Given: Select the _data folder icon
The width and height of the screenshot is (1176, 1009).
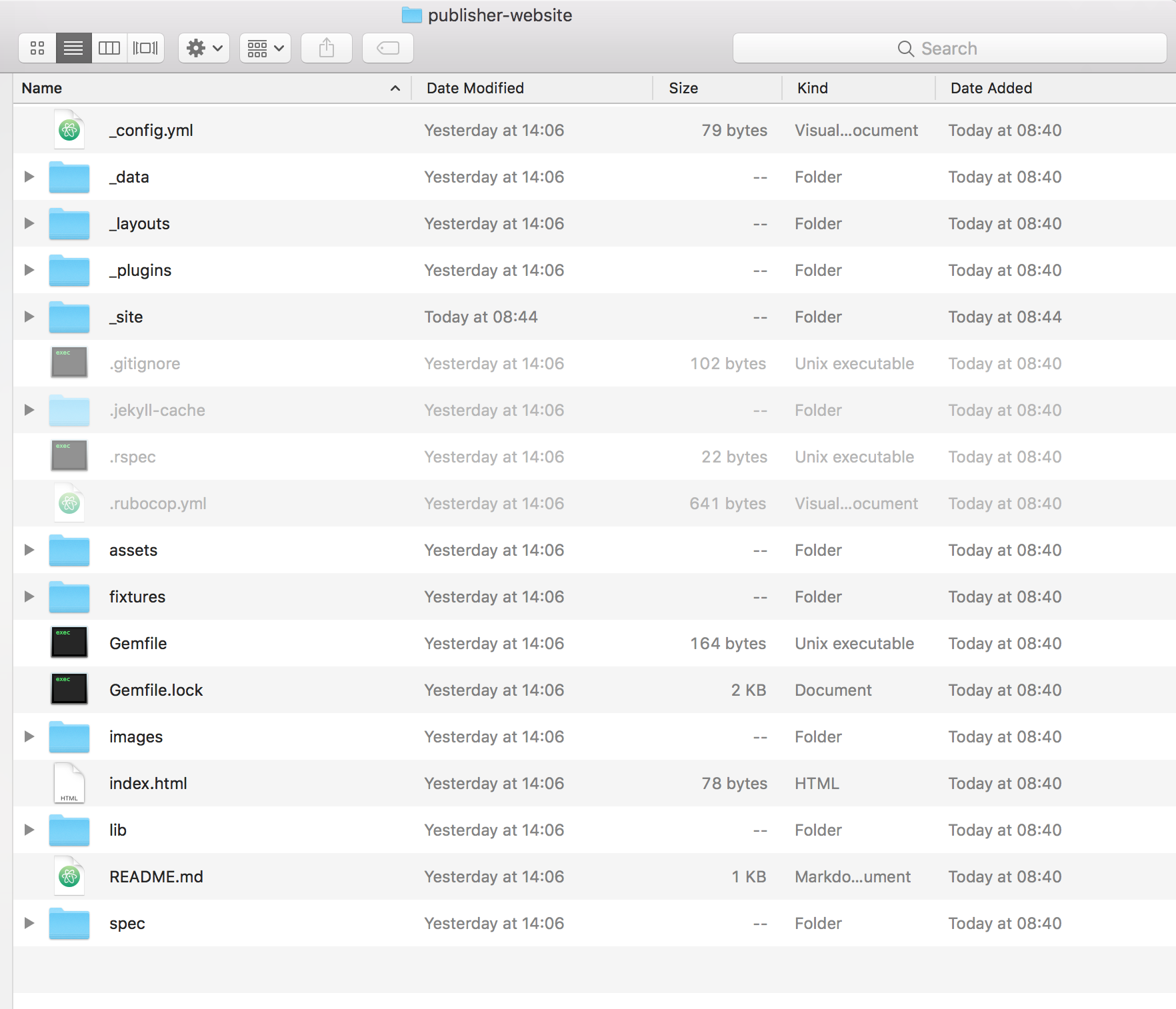Looking at the screenshot, I should tap(69, 177).
